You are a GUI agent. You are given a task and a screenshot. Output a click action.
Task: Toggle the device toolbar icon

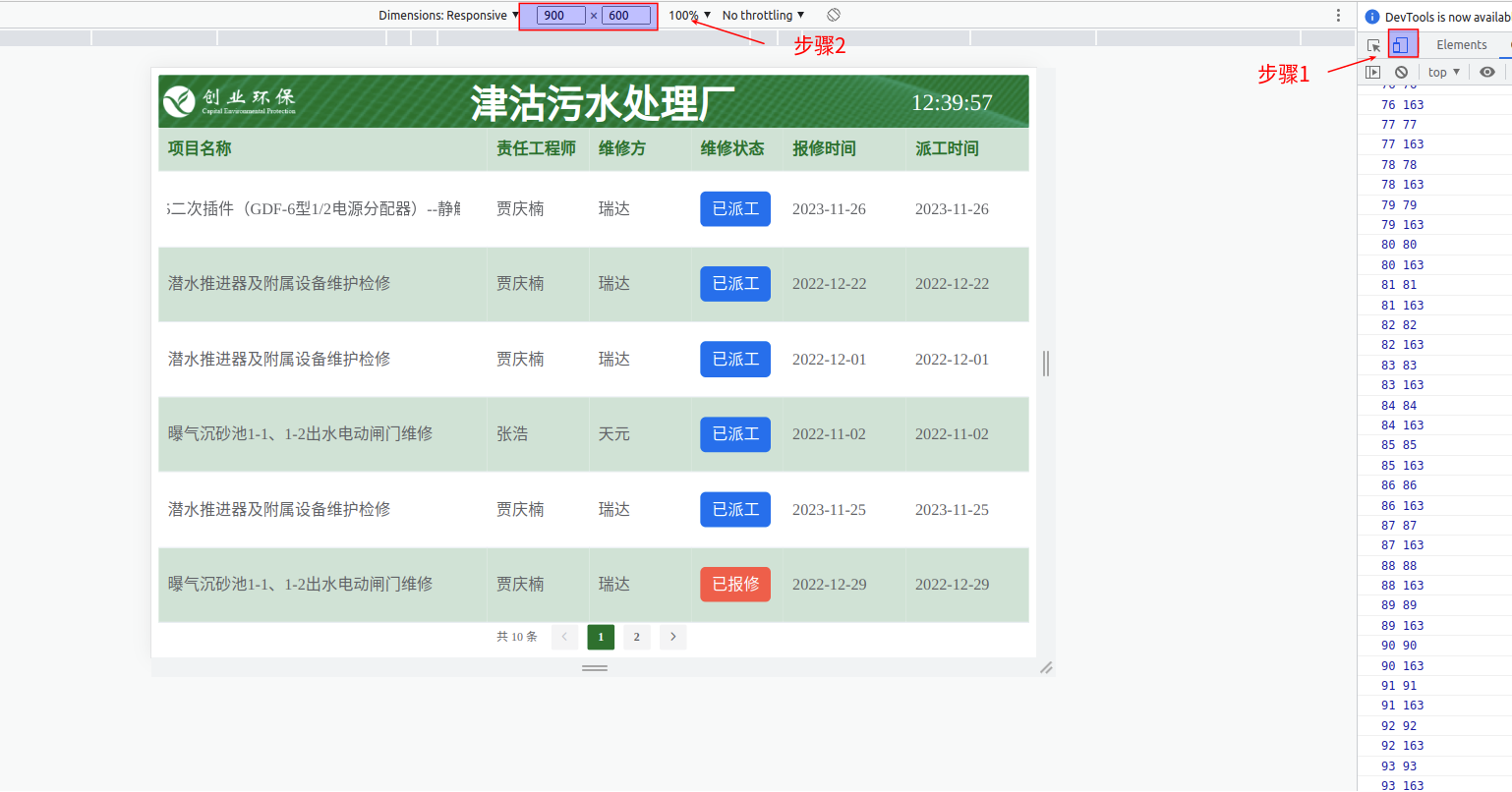pyautogui.click(x=1402, y=45)
